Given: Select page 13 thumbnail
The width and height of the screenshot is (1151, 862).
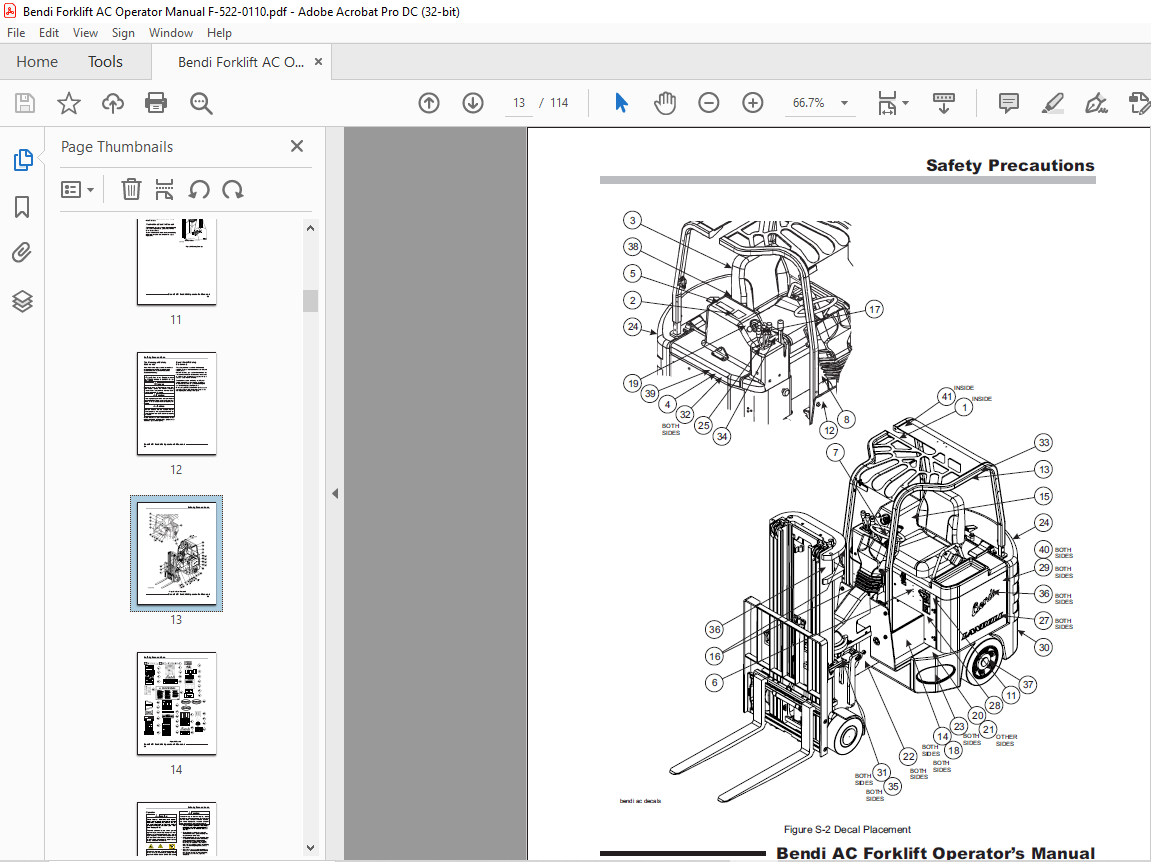Looking at the screenshot, I should tap(176, 554).
